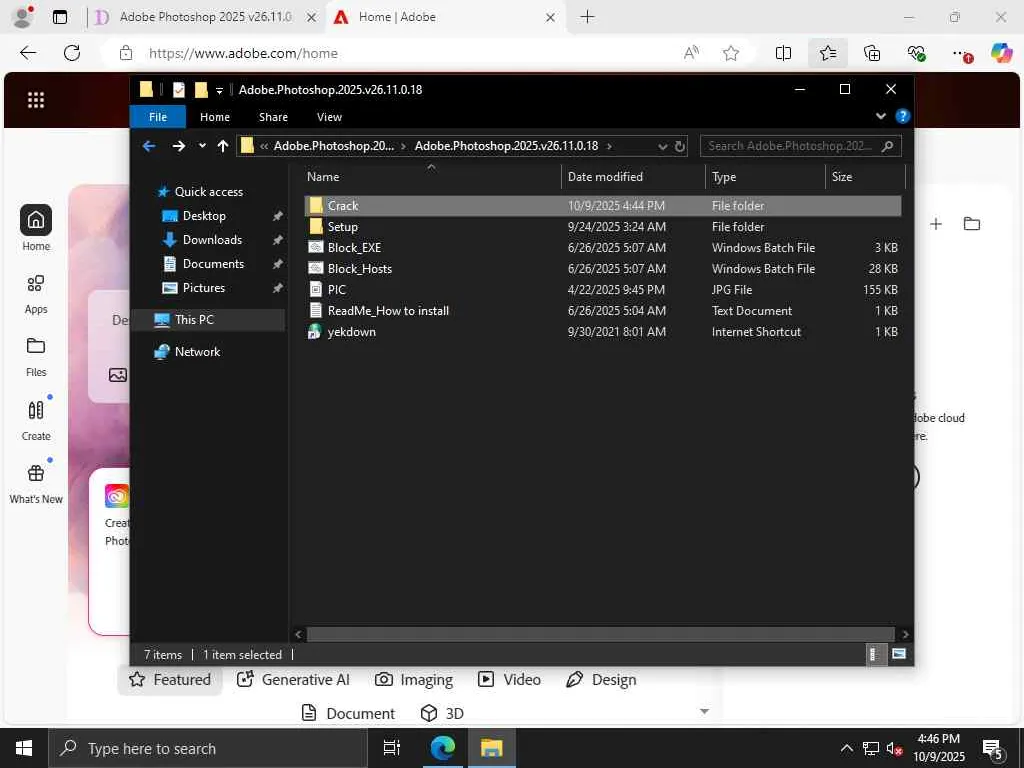Open Edge favorites list
Viewport: 1024px width, 768px height.
(x=827, y=53)
